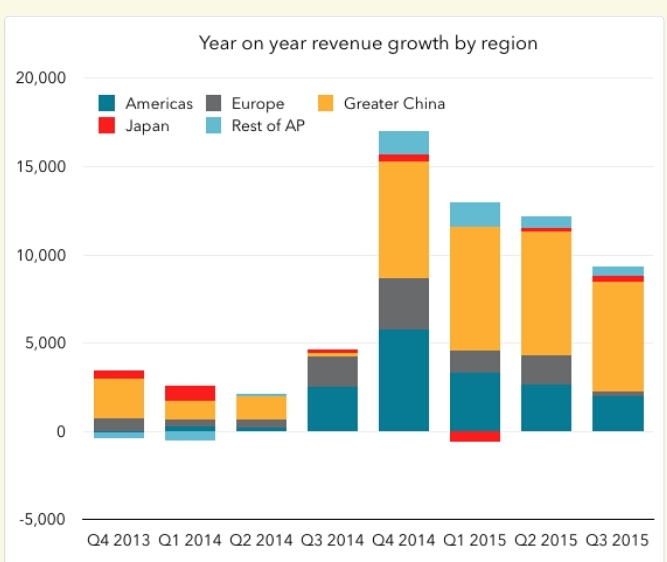Select Q2 2015 Americas teal segment
This screenshot has height=562, width=667.
pyautogui.click(x=546, y=408)
